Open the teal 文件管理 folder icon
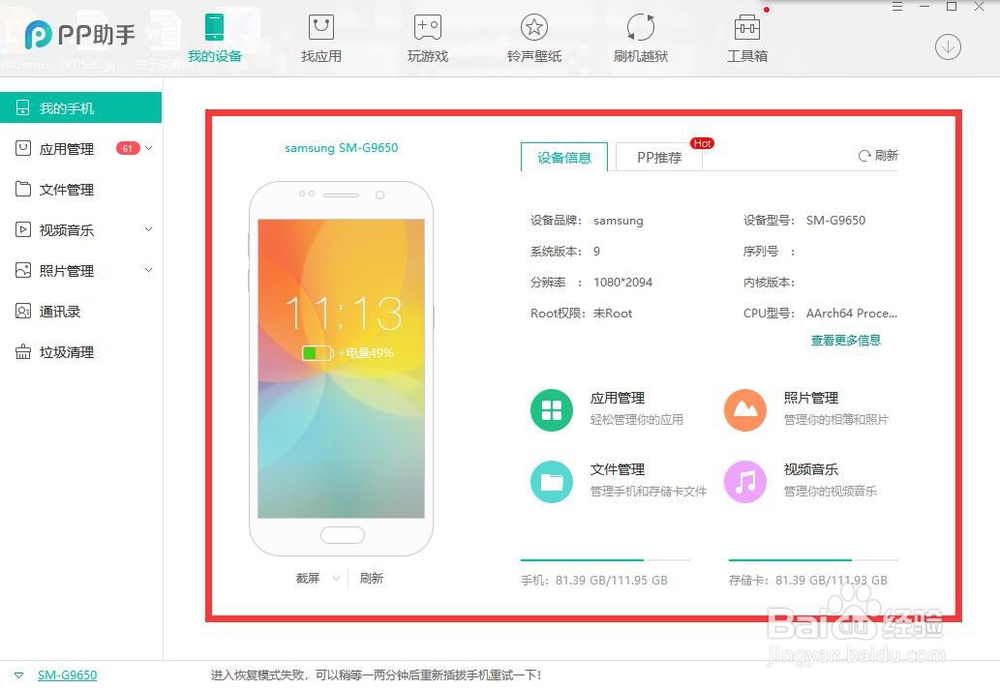This screenshot has width=1000, height=689. pyautogui.click(x=551, y=482)
